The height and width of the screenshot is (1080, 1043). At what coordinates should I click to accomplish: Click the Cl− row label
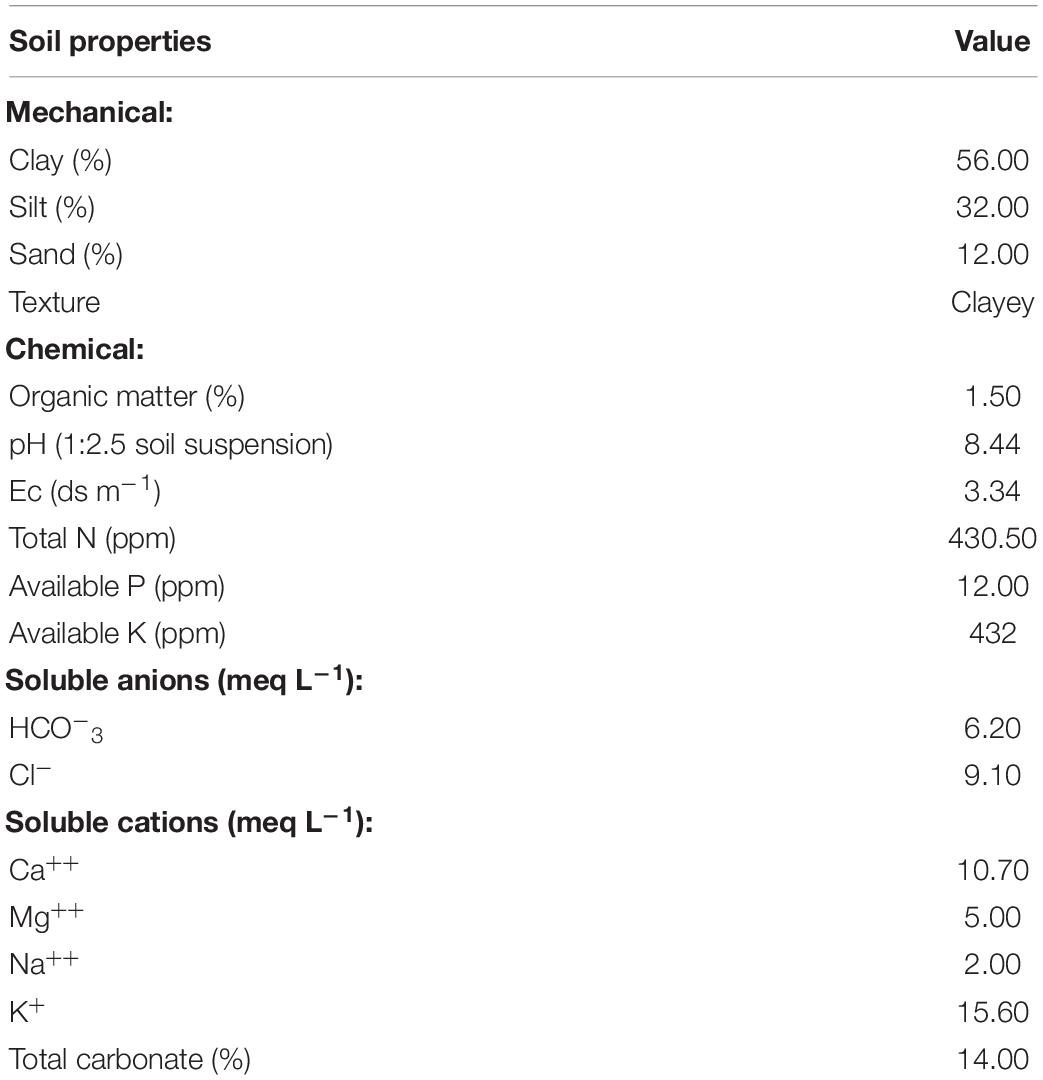tap(30, 775)
